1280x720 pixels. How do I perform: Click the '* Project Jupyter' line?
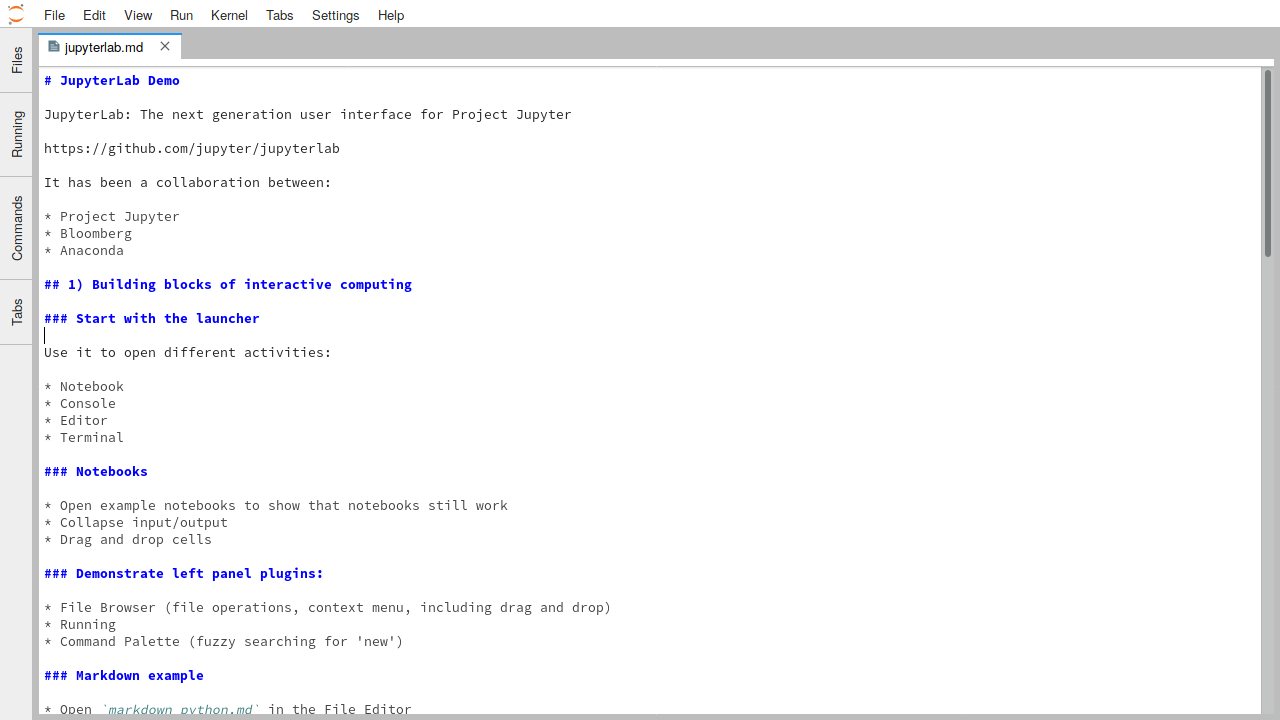pyautogui.click(x=112, y=216)
